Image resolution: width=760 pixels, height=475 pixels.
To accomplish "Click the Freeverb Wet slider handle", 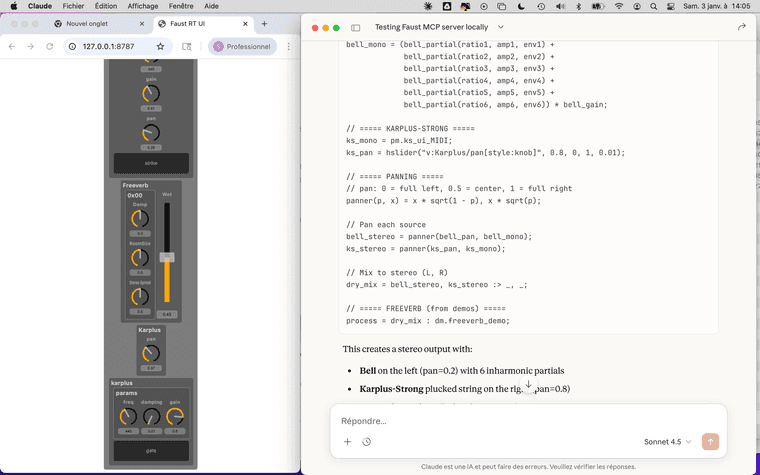I will click(168, 257).
